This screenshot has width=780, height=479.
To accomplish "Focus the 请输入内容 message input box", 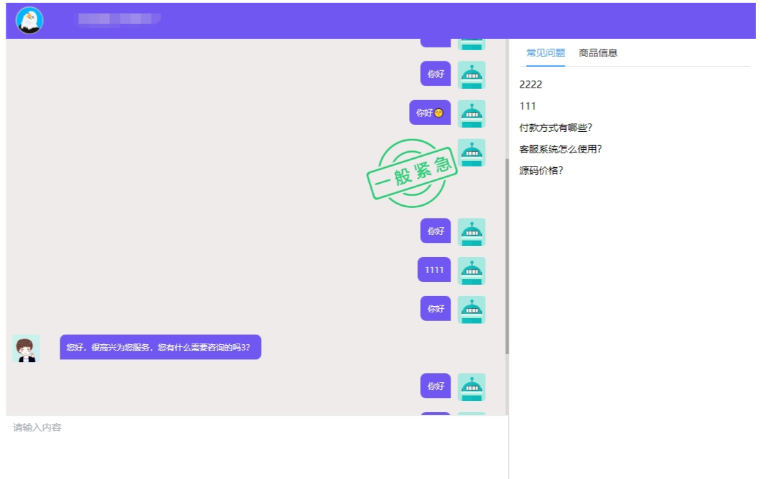I will pos(256,445).
